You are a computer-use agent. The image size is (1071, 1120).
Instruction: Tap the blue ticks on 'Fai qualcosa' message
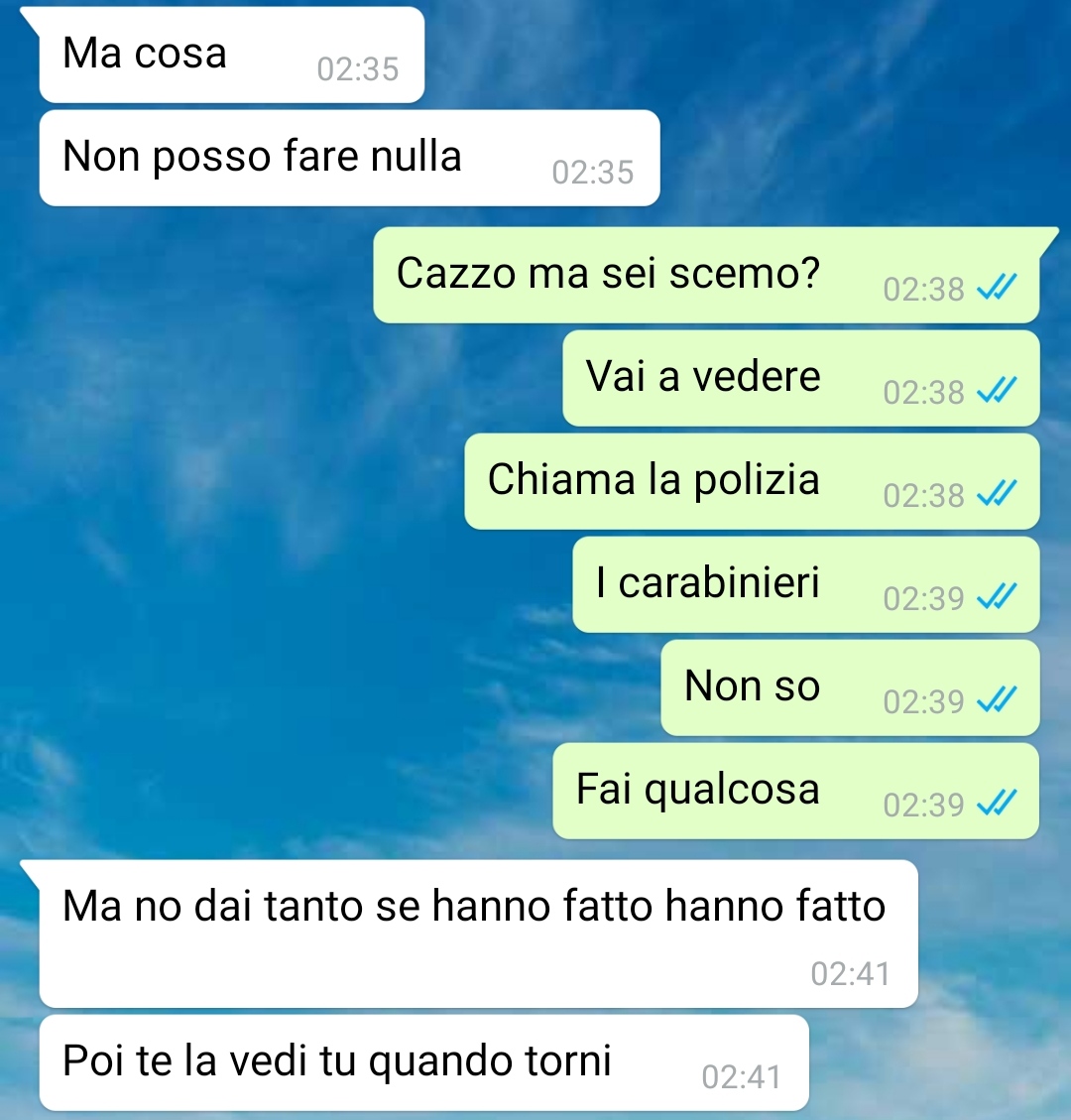[997, 803]
